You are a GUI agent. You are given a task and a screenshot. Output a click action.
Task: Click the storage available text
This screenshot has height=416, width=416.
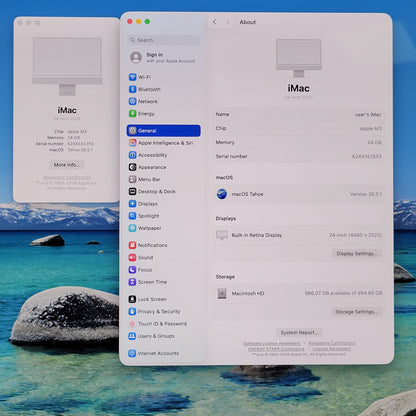click(x=343, y=293)
